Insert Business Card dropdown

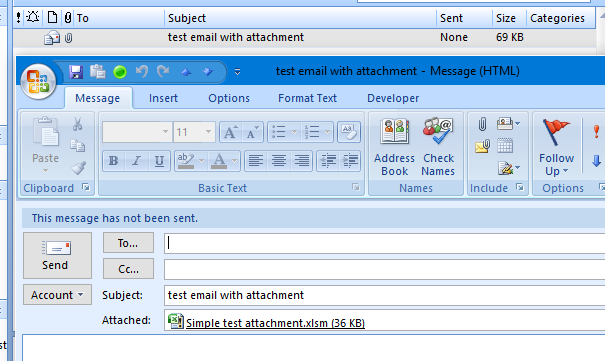click(x=509, y=124)
